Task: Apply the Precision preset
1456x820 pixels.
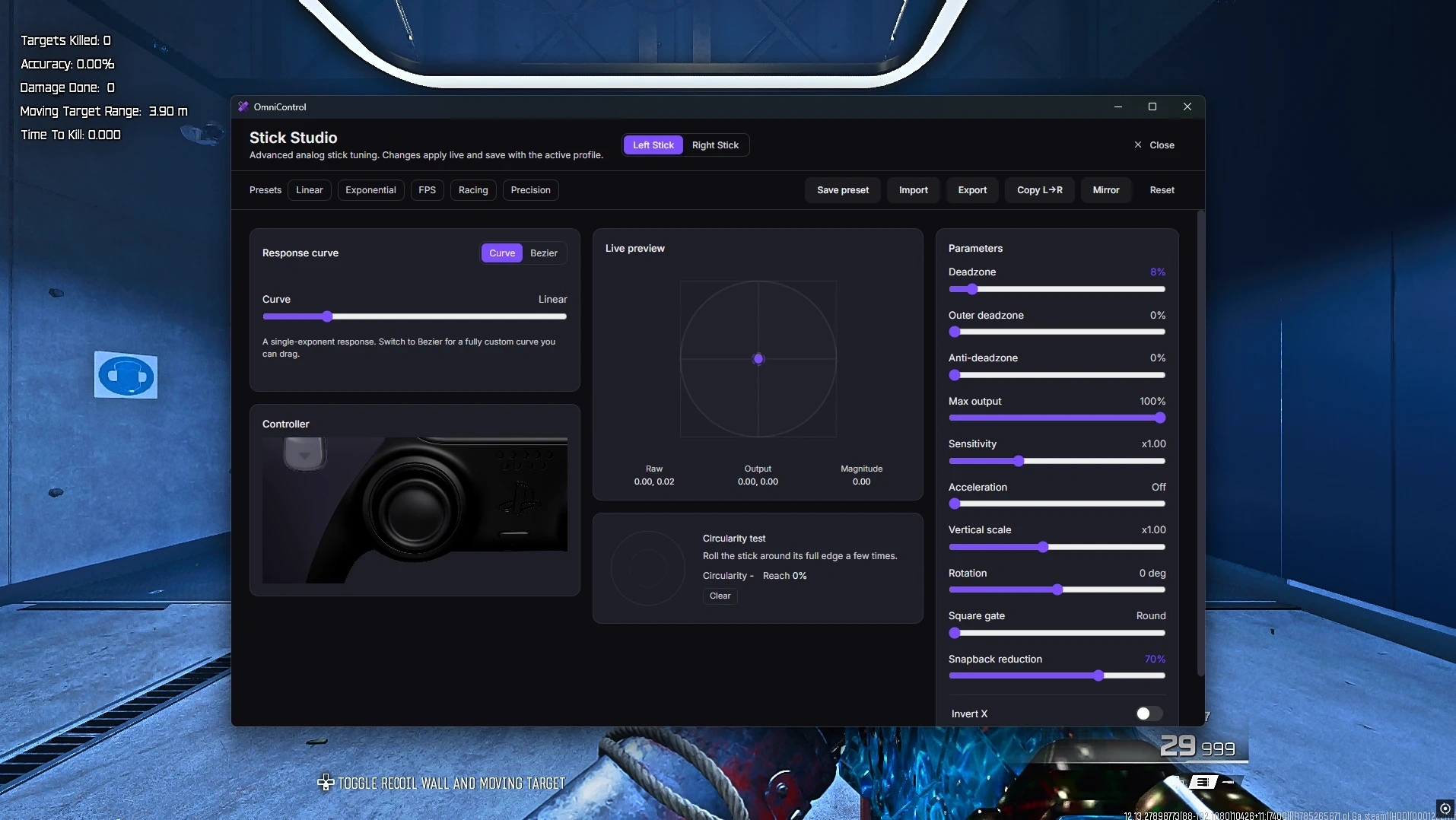Action: click(531, 190)
